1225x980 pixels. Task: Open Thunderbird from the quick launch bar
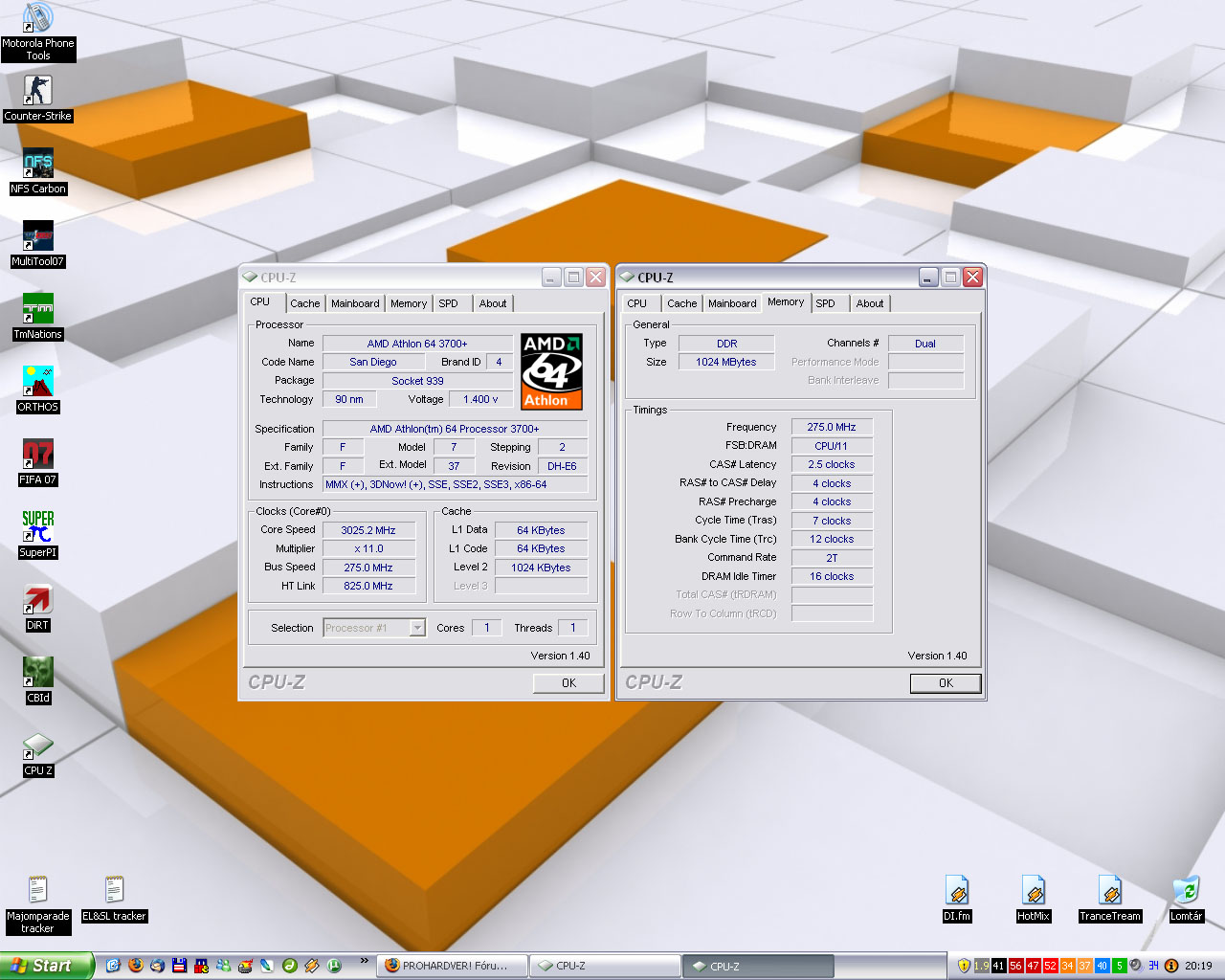157,966
